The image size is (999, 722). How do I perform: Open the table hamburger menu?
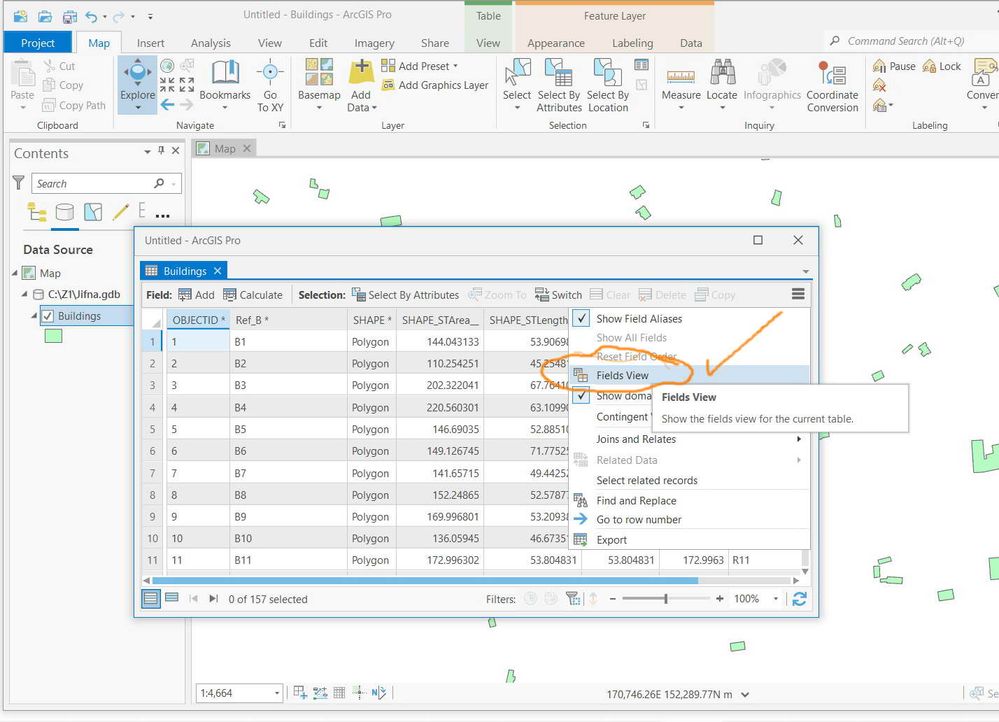point(798,294)
